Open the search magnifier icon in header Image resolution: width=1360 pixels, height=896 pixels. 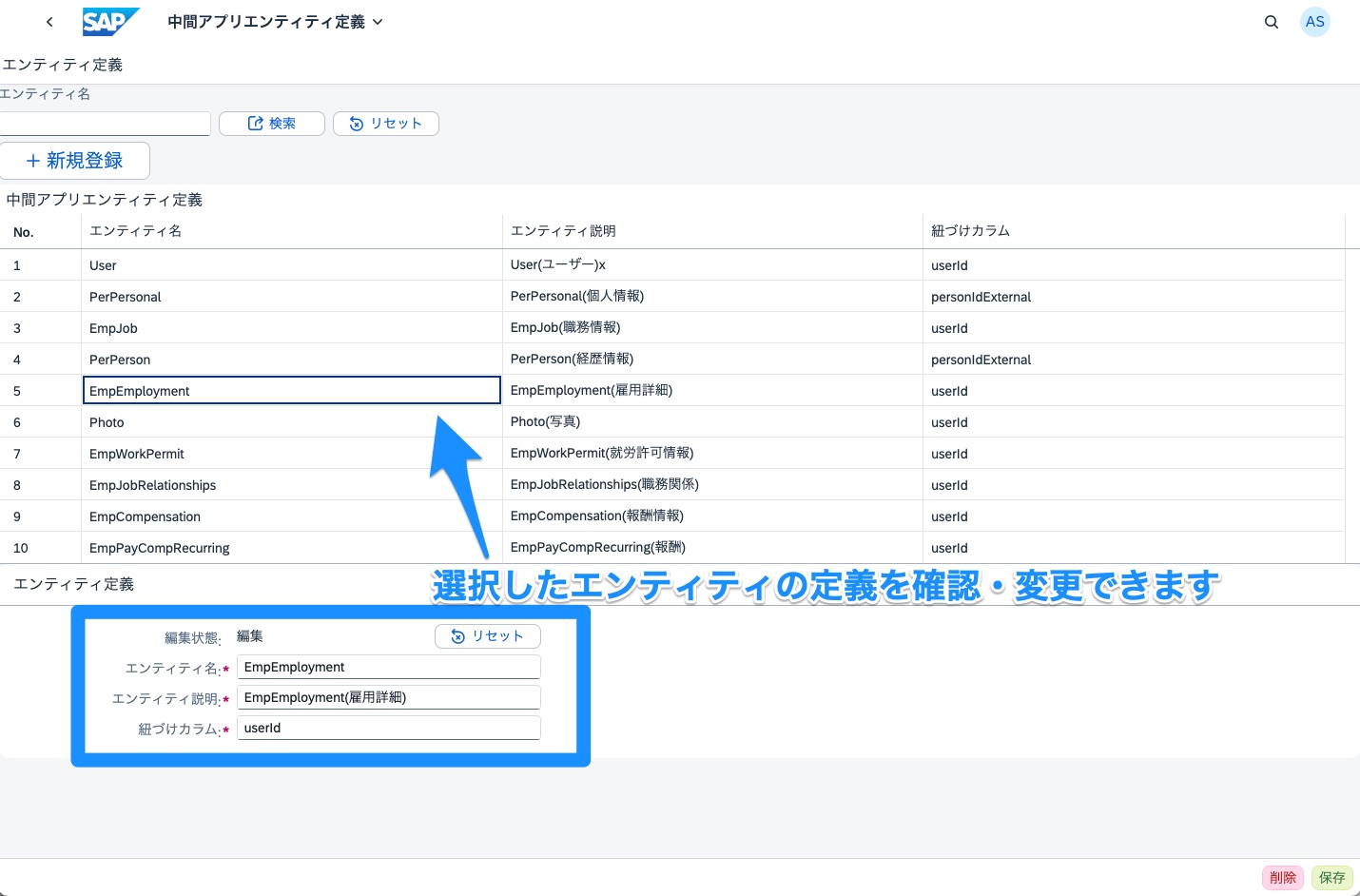pos(1272,22)
